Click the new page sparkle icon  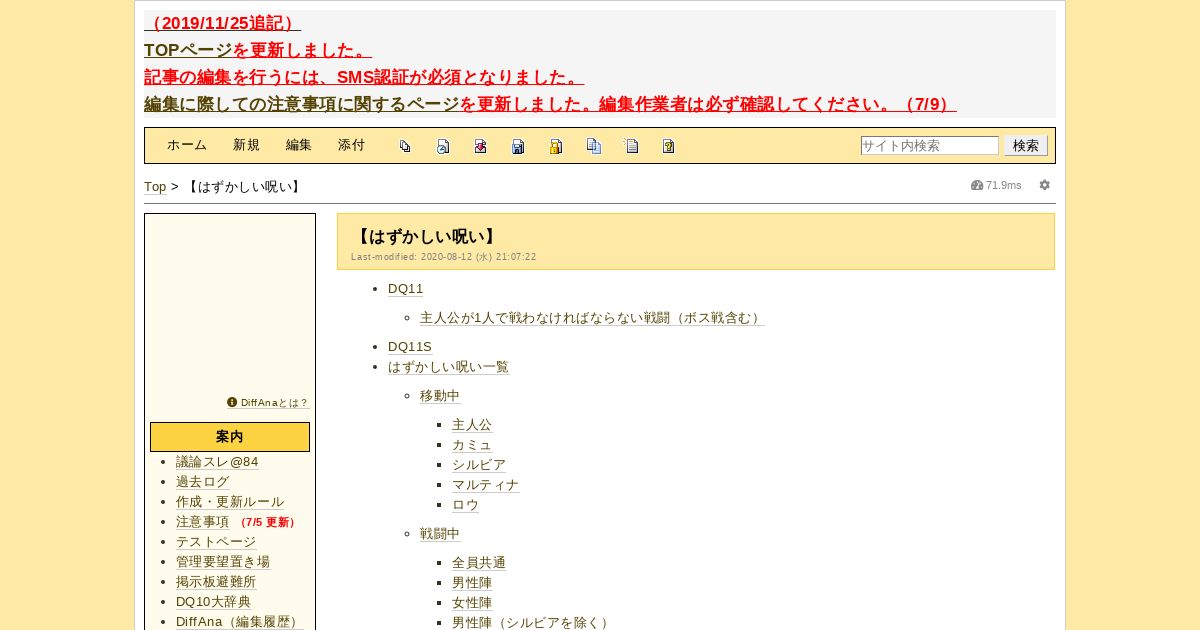(631, 146)
